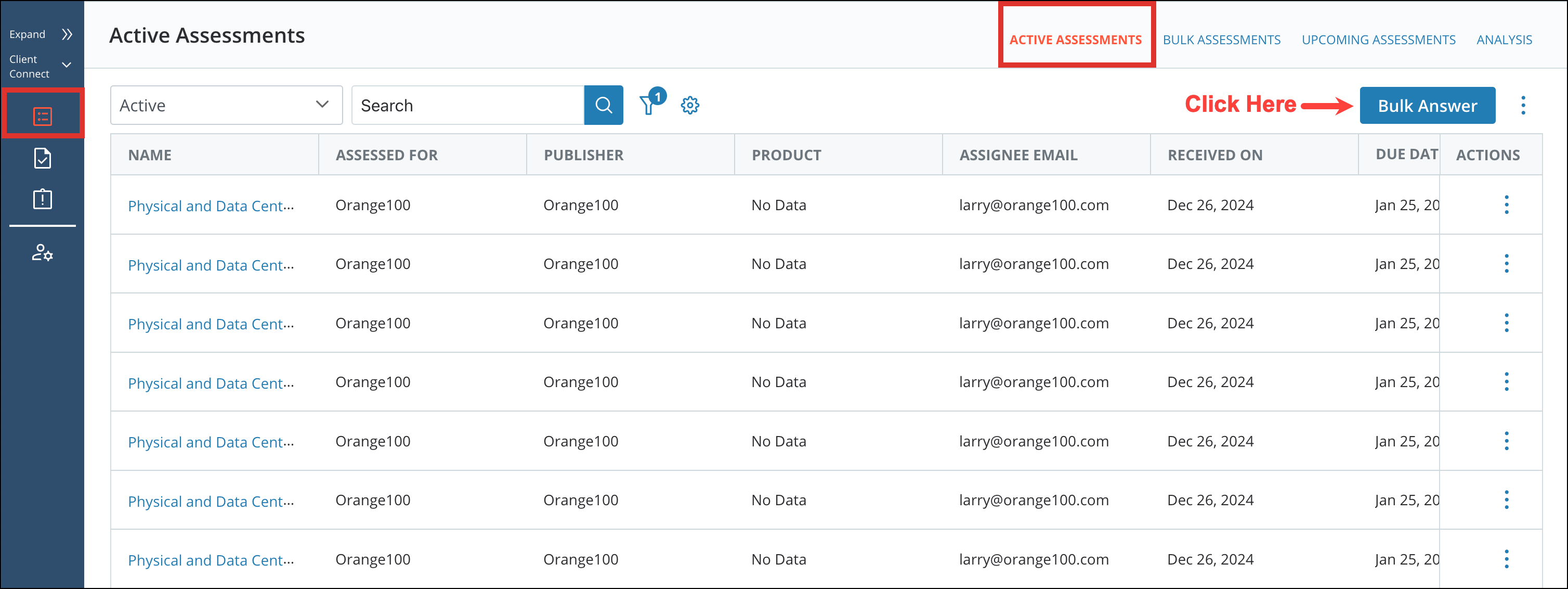The image size is (1568, 589).
Task: Open the seventh row's actions kebab menu
Action: [1506, 559]
